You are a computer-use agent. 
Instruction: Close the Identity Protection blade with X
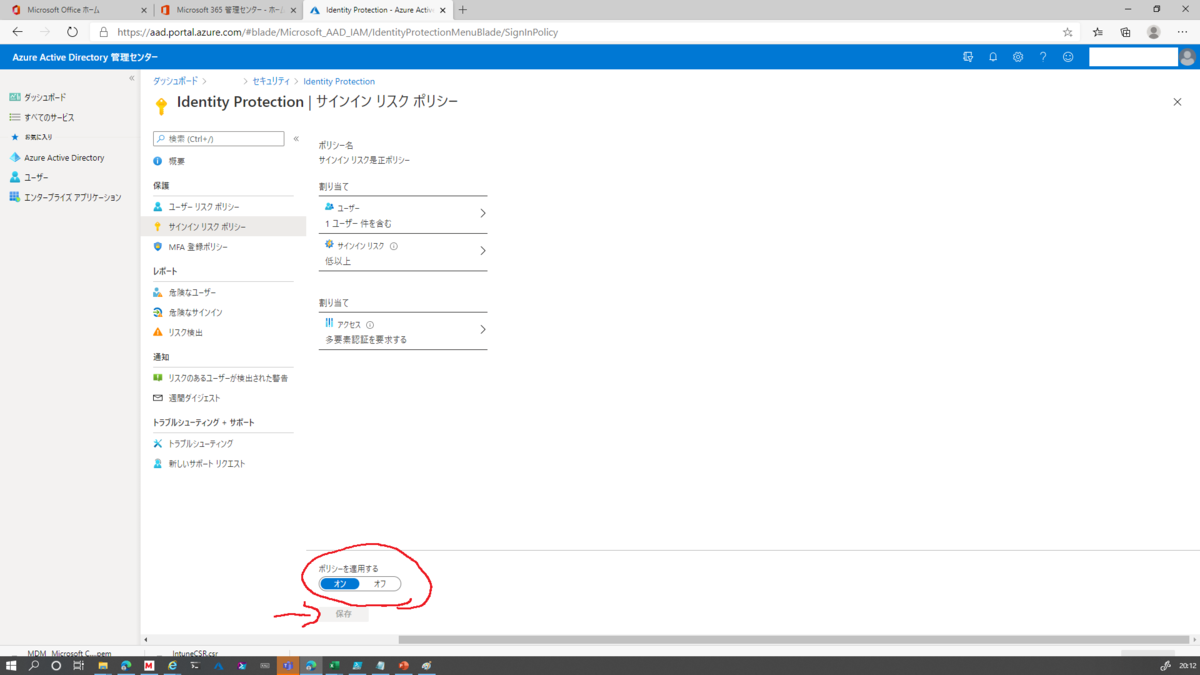(1177, 102)
